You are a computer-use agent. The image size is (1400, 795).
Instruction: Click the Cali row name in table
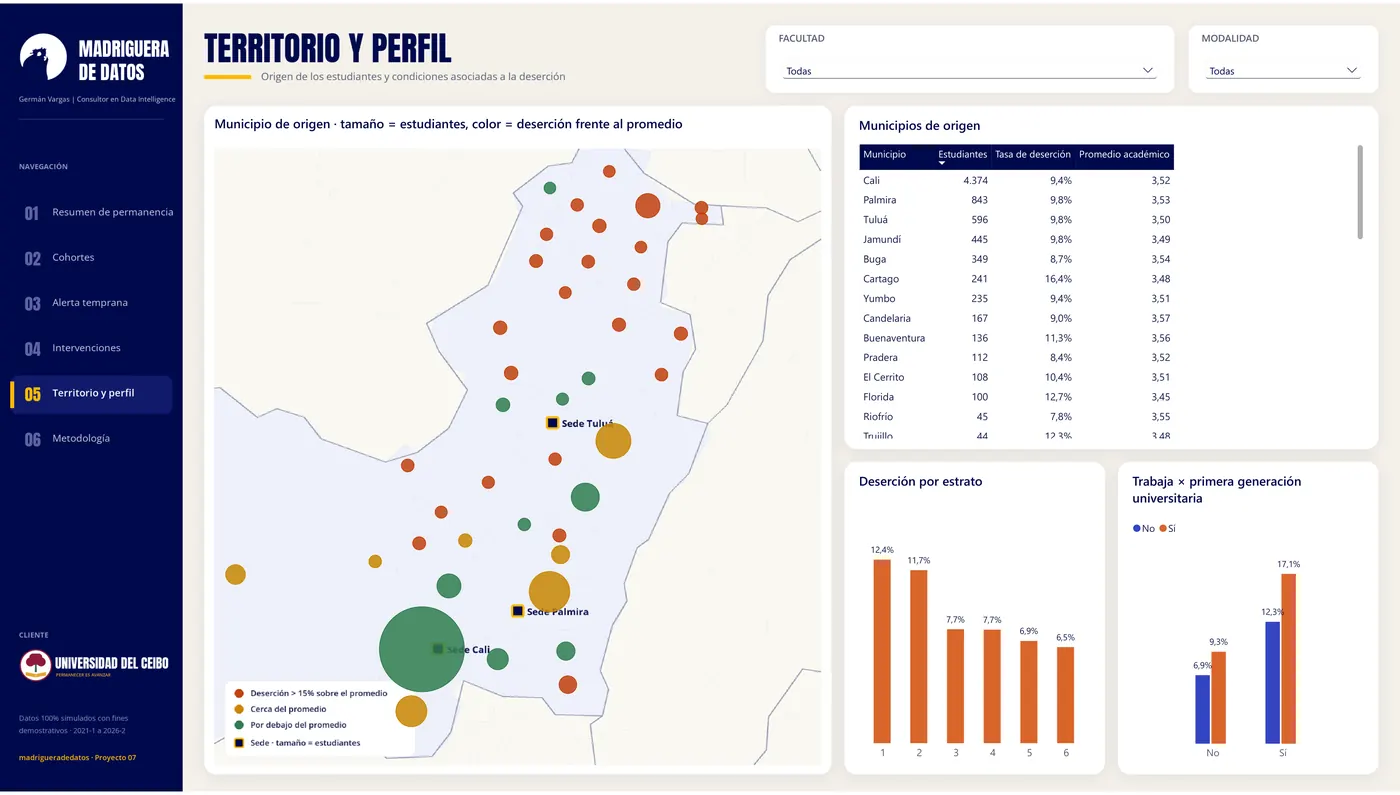(x=872, y=181)
